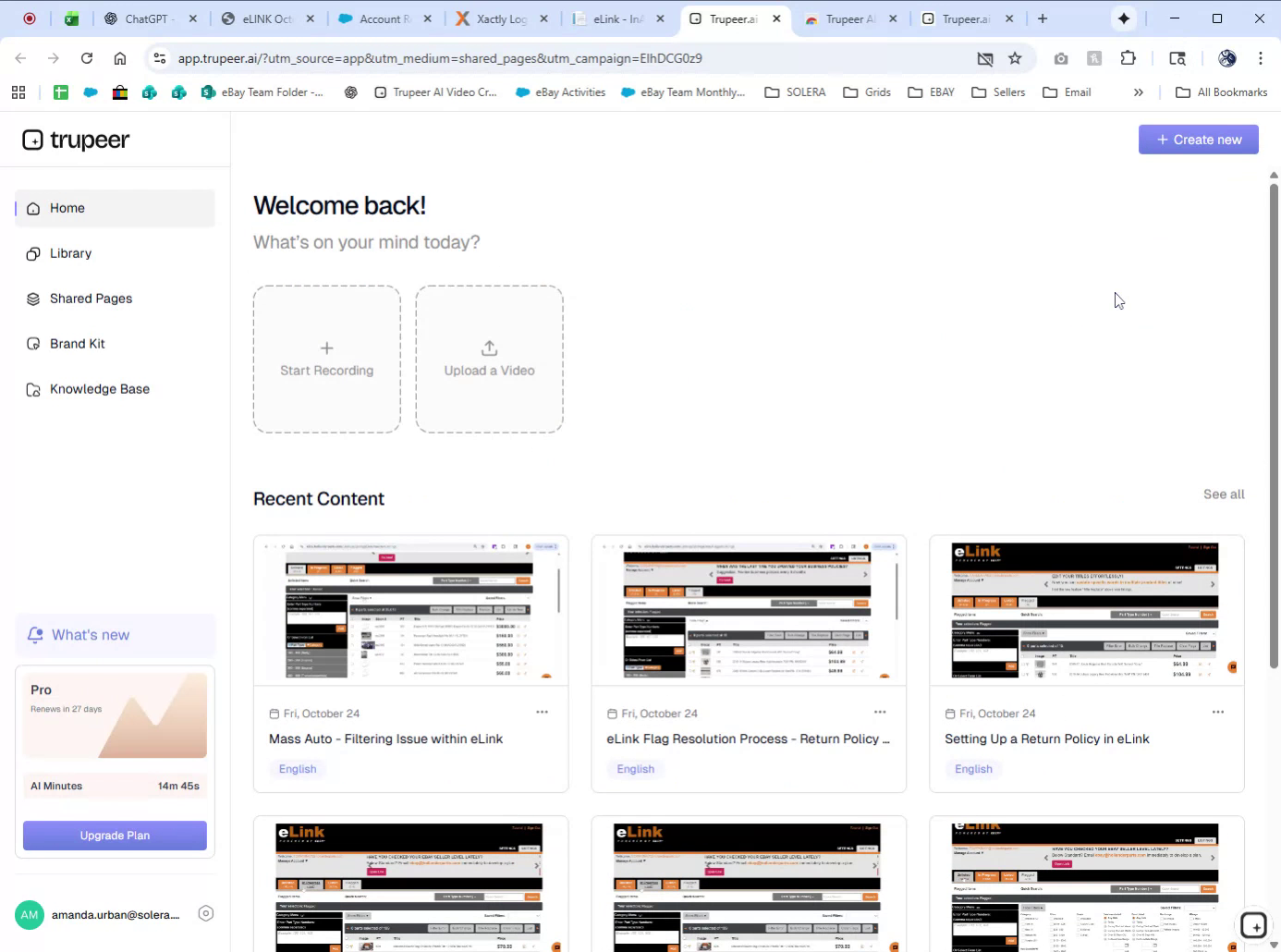Screen dimensions: 1281x952
Task: Switch to eLINK Oct tab
Action: (265, 18)
